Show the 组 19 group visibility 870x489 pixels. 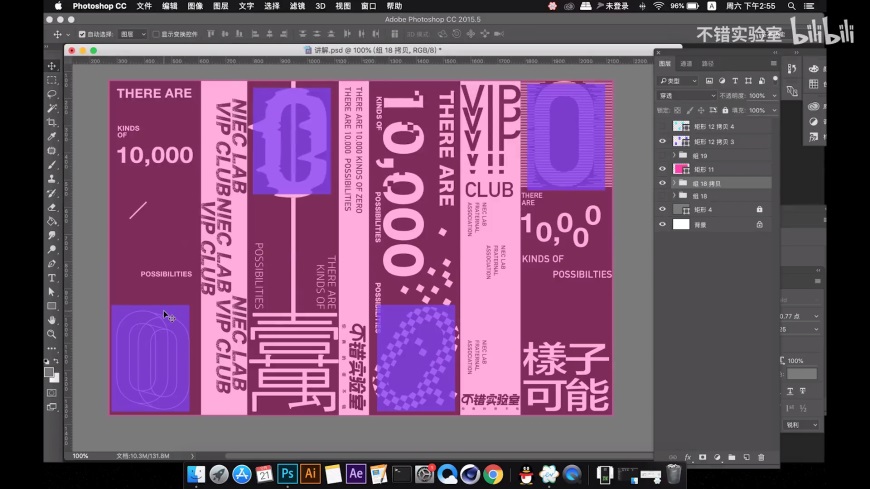[662, 156]
